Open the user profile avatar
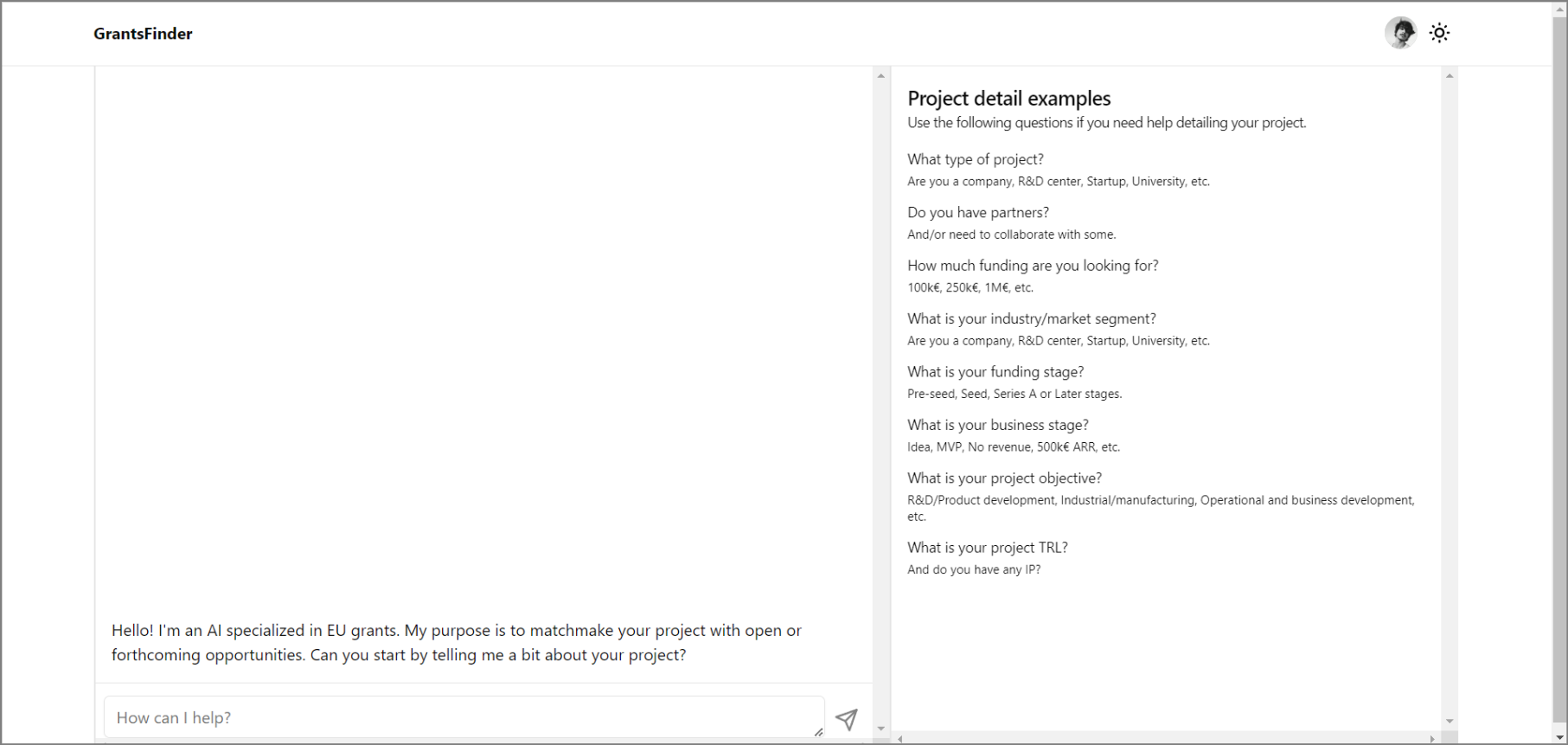The height and width of the screenshot is (745, 1568). (x=1400, y=33)
